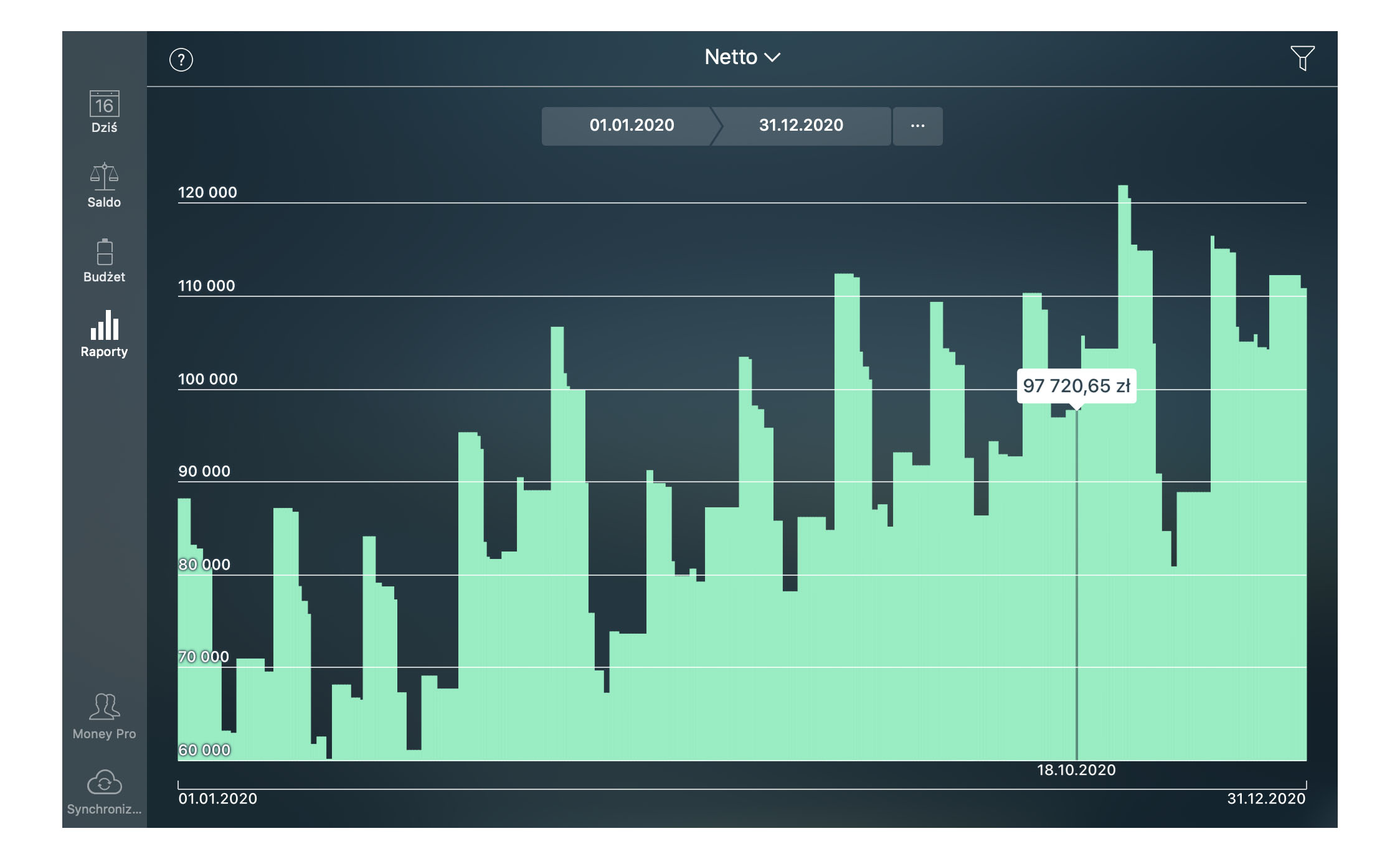Click the 80 000 axis label

[204, 565]
